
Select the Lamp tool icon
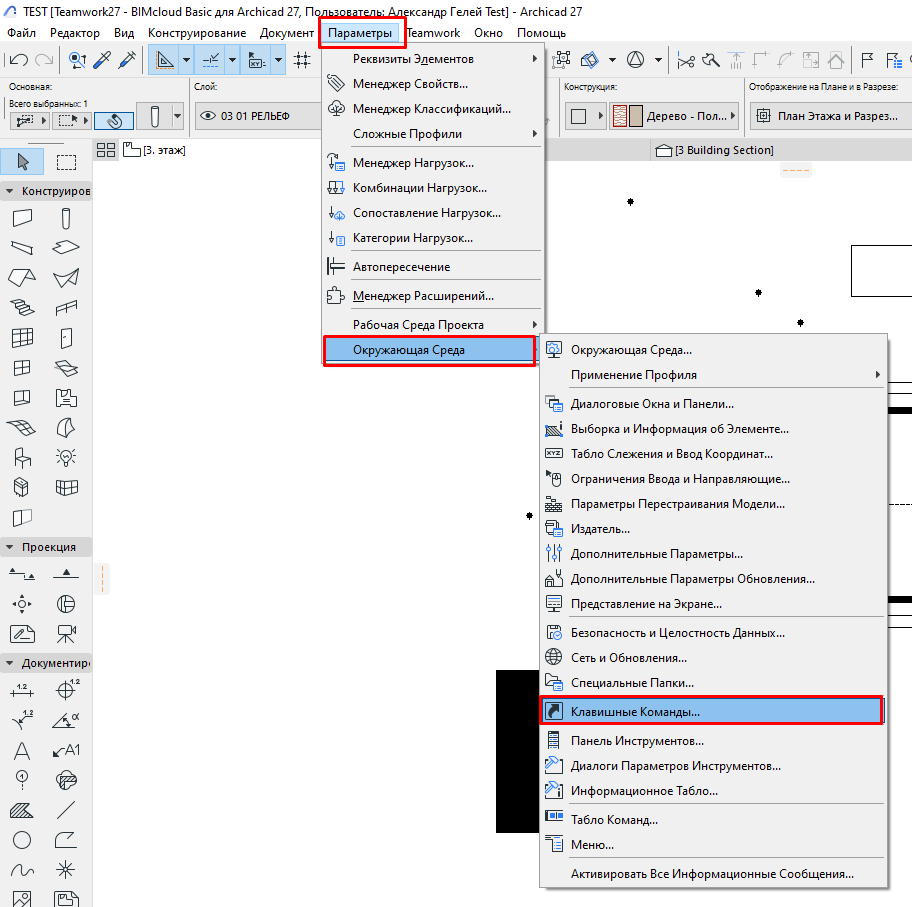point(66,457)
